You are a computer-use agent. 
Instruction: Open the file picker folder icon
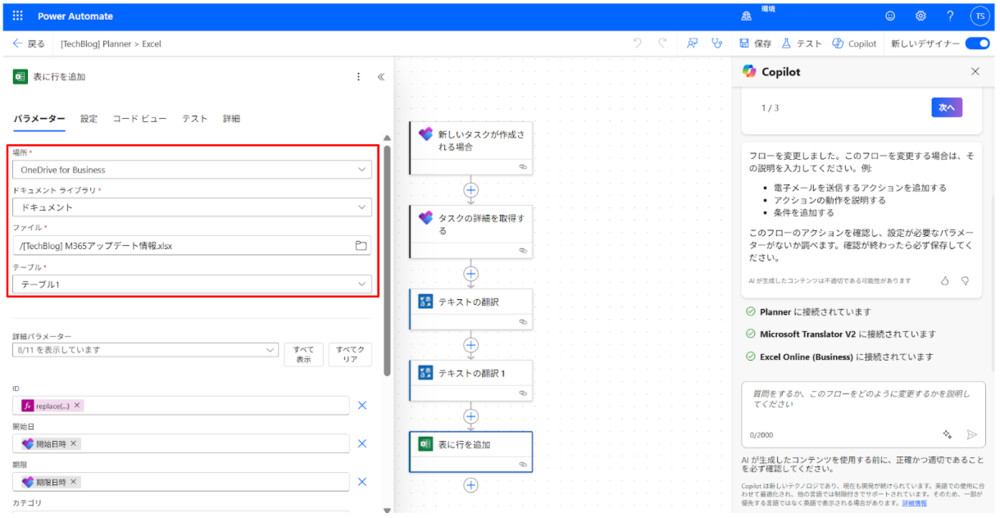361,246
